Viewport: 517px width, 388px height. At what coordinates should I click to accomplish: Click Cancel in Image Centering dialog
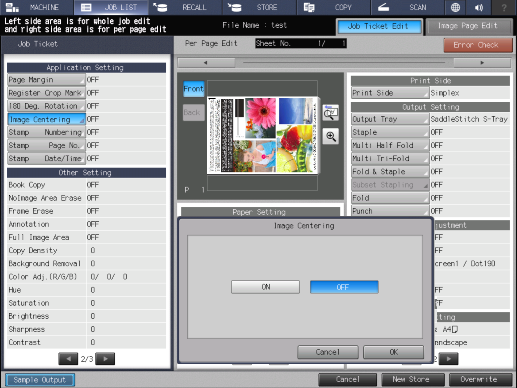[328, 352]
